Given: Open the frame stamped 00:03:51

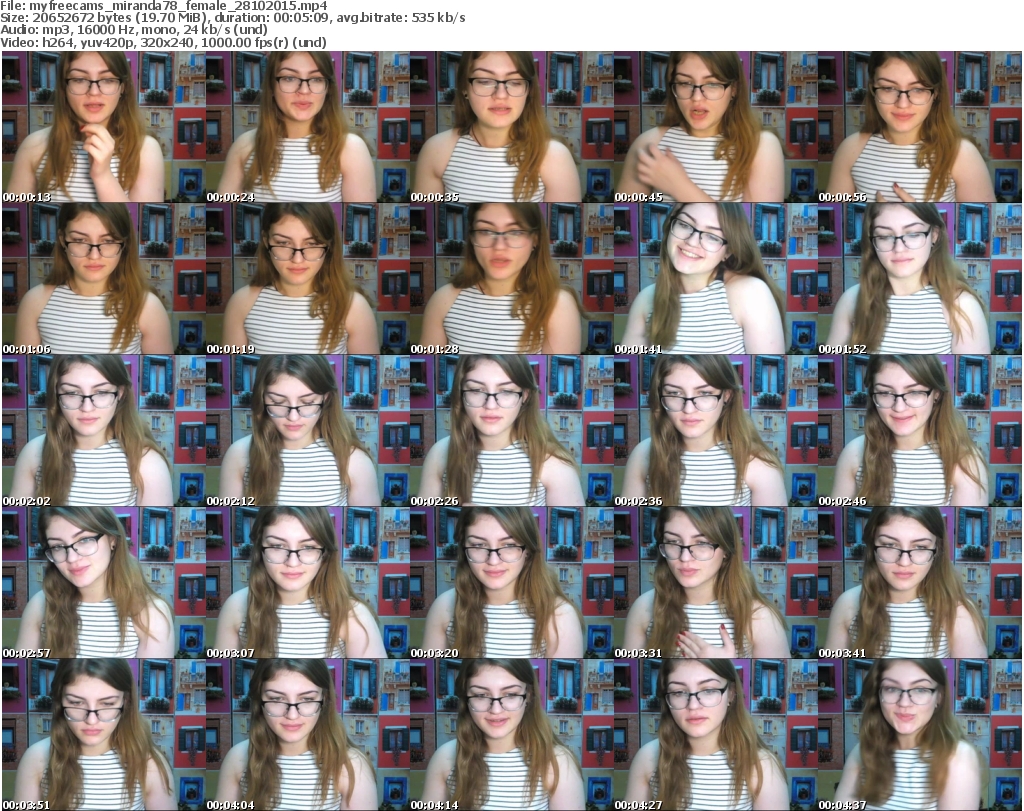Looking at the screenshot, I should pyautogui.click(x=104, y=735).
